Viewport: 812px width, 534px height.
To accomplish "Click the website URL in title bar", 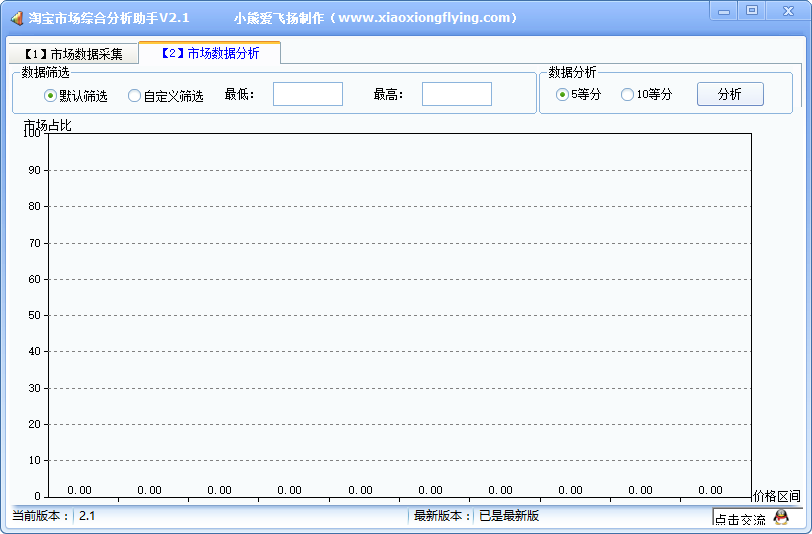I will [428, 18].
